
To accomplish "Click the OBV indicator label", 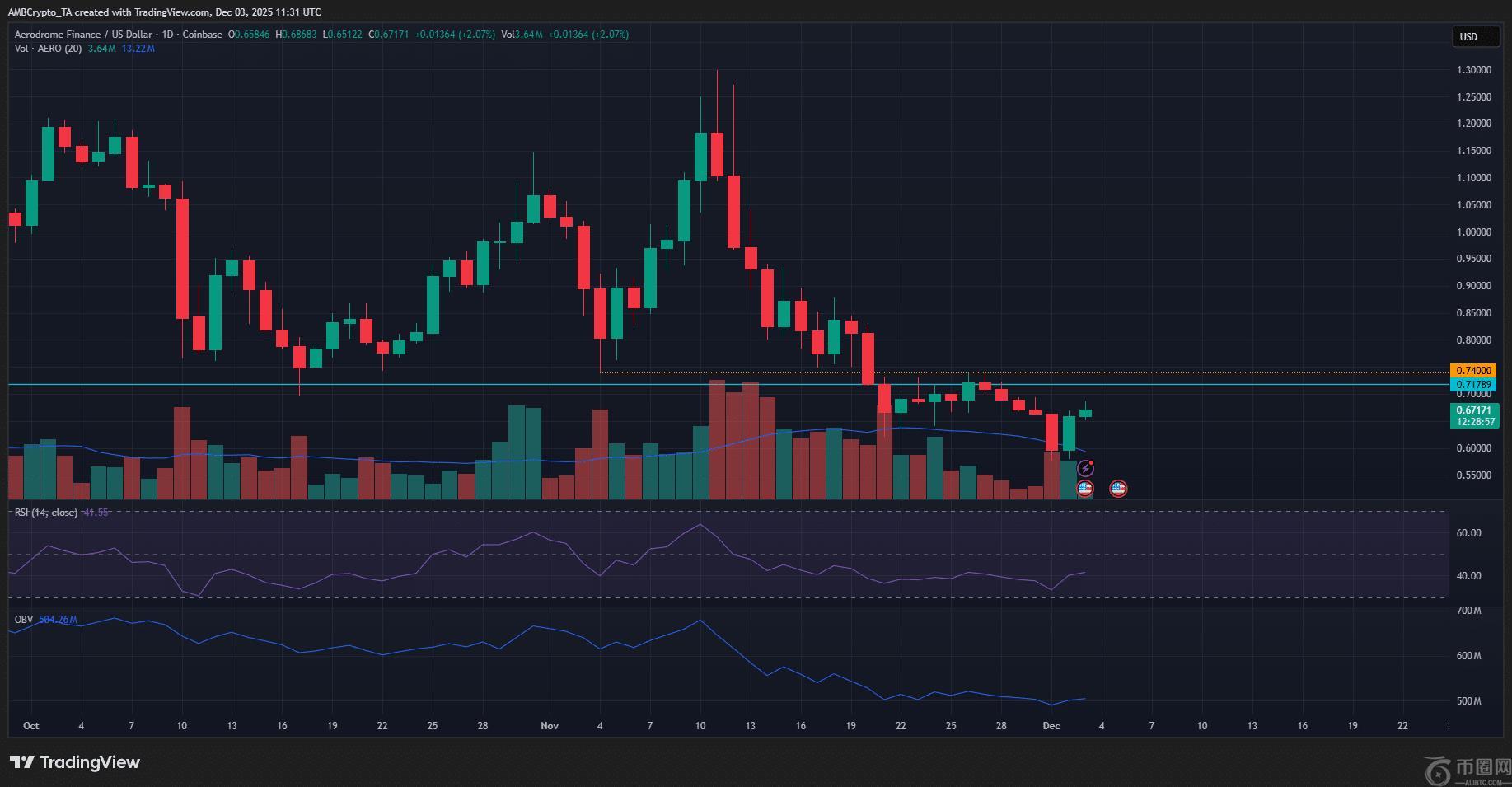I will [x=23, y=619].
